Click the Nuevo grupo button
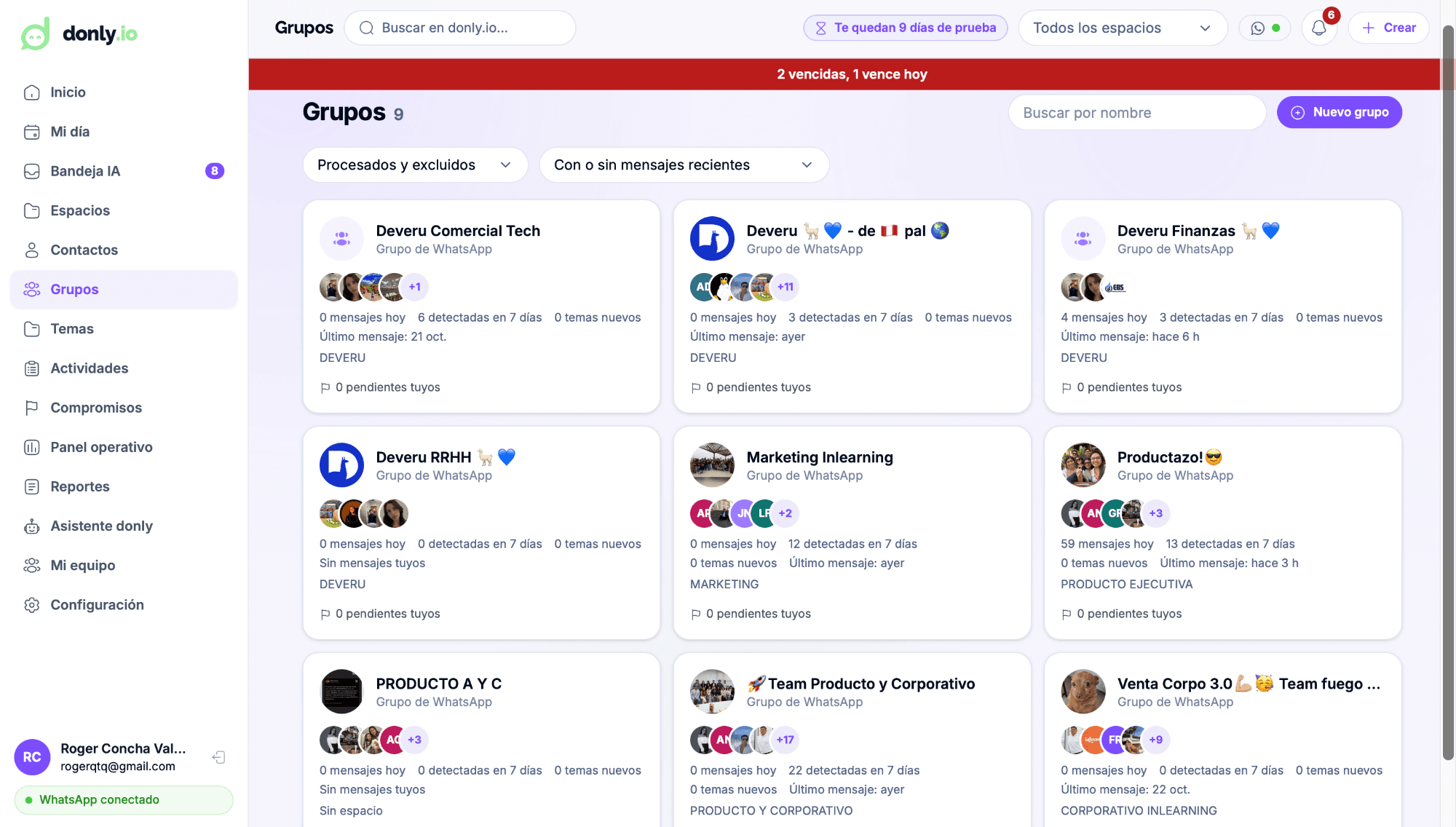The image size is (1456, 827). pos(1339,112)
